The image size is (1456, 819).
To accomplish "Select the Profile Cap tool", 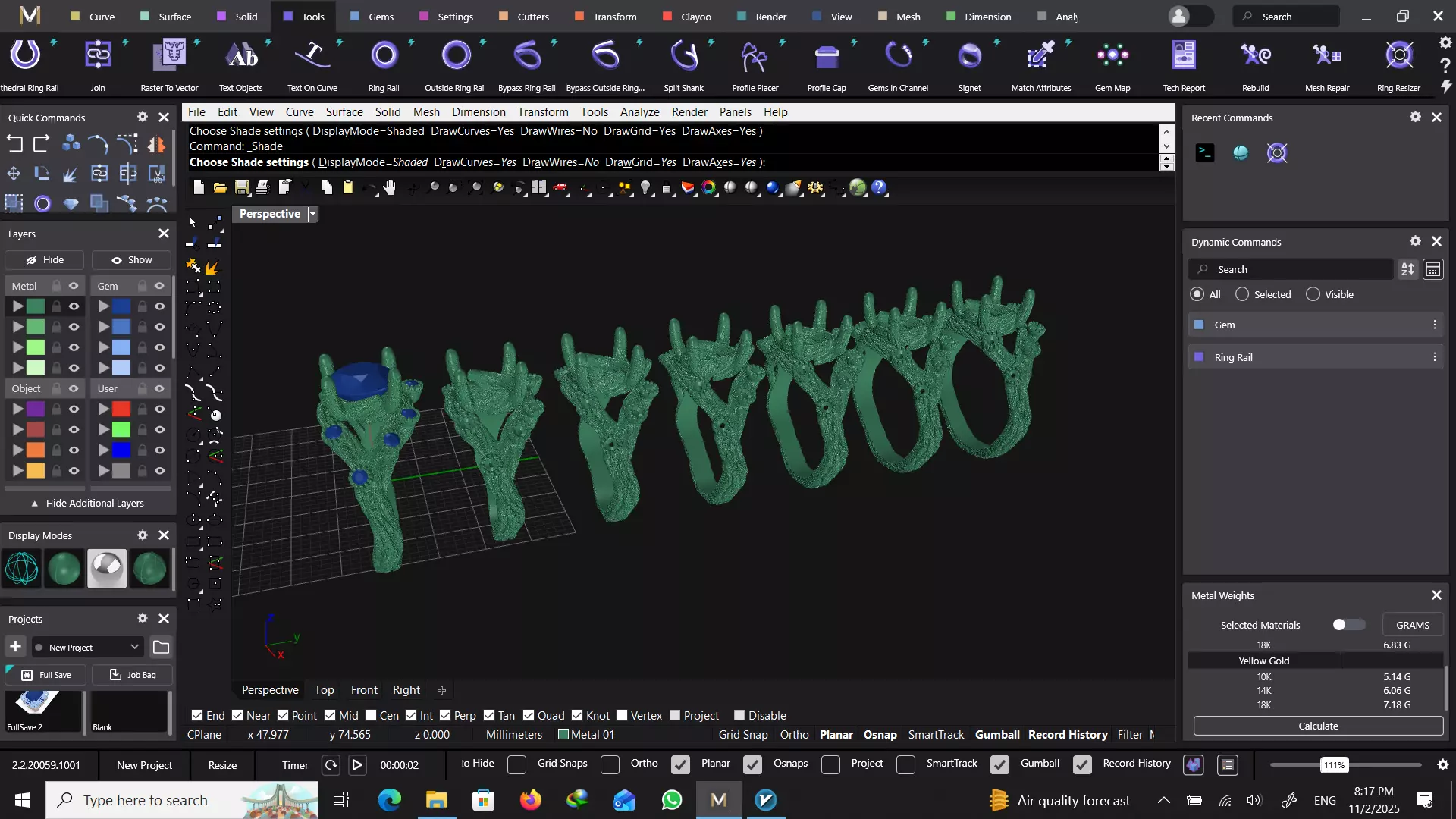I will 827,64.
